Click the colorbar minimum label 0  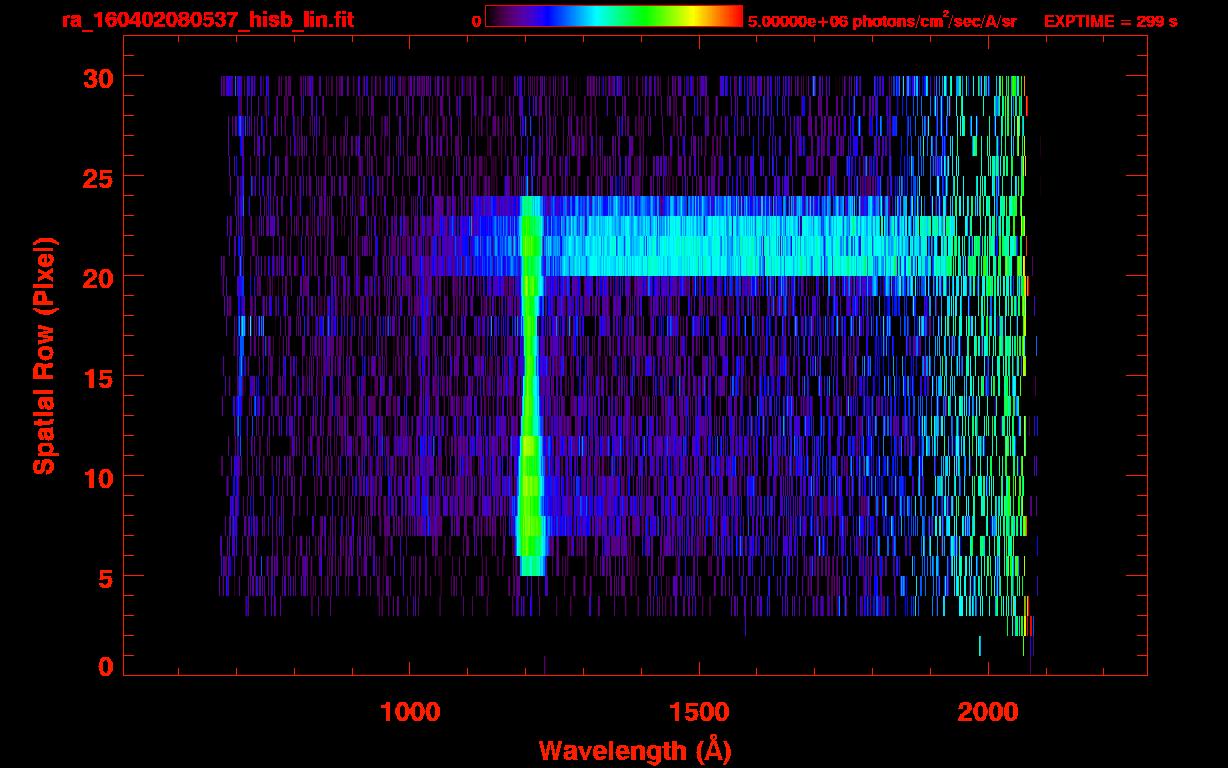click(476, 21)
